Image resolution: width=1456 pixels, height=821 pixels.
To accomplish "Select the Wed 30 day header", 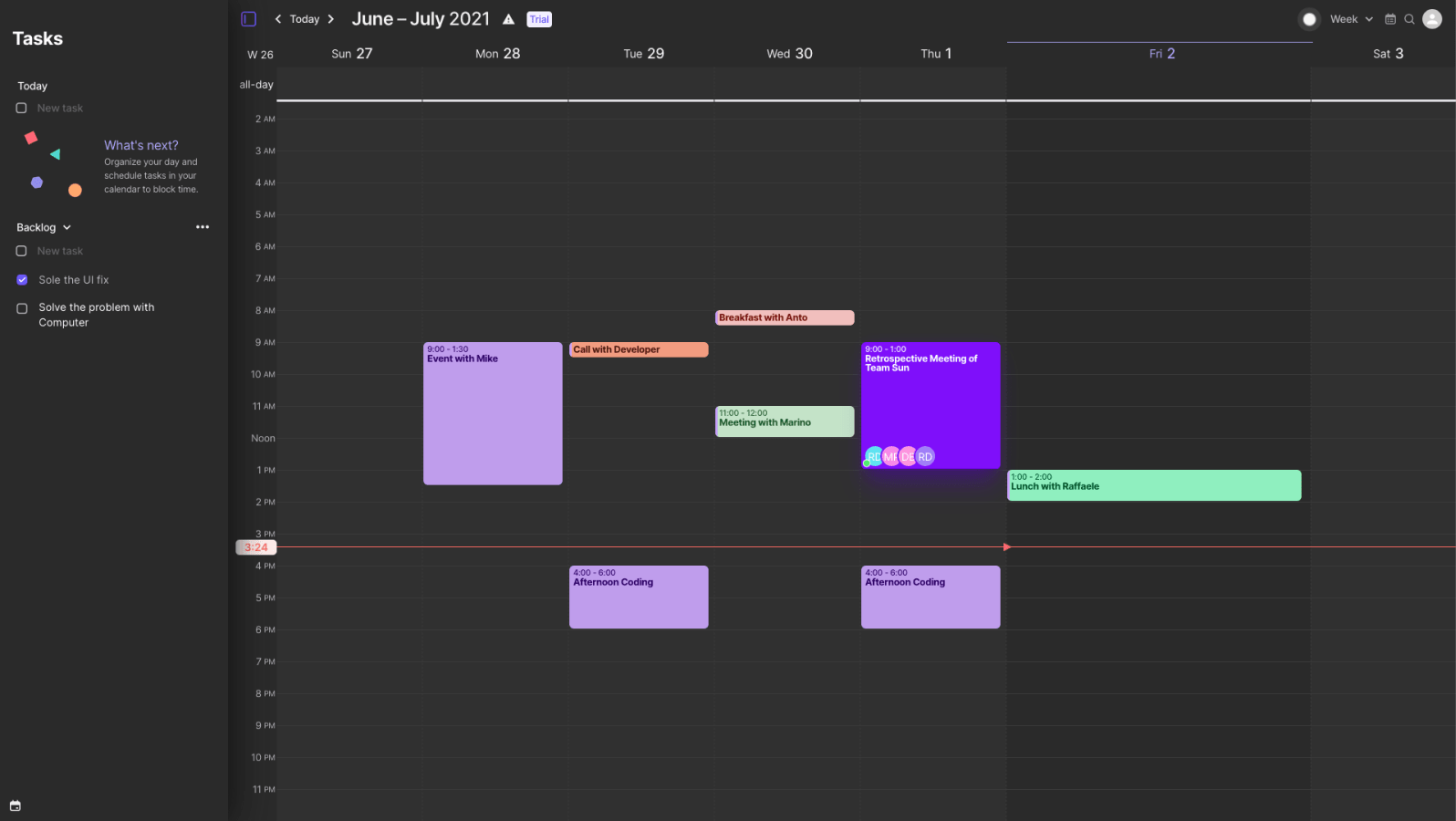I will (x=789, y=54).
